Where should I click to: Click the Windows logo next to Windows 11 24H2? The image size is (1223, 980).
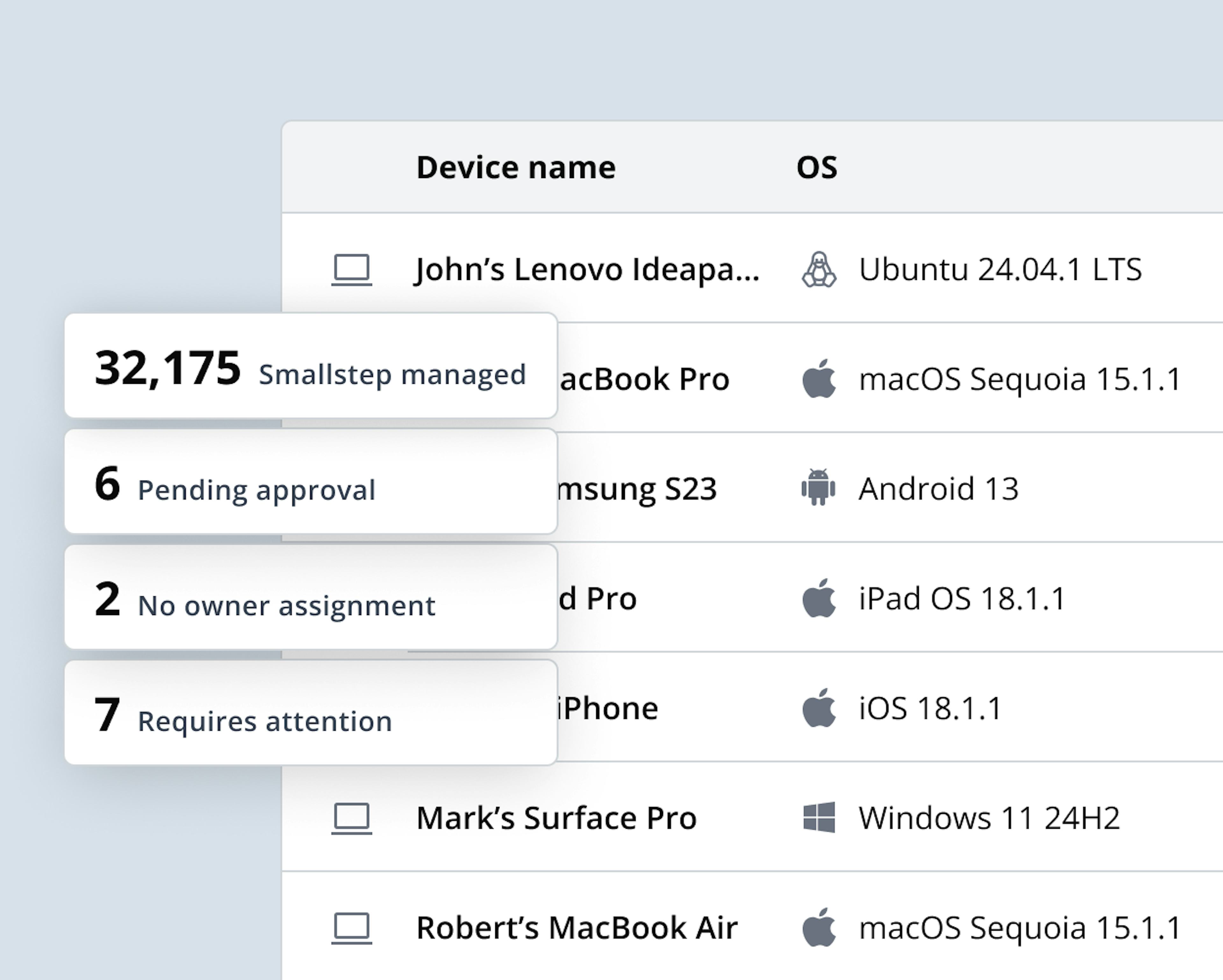[819, 818]
